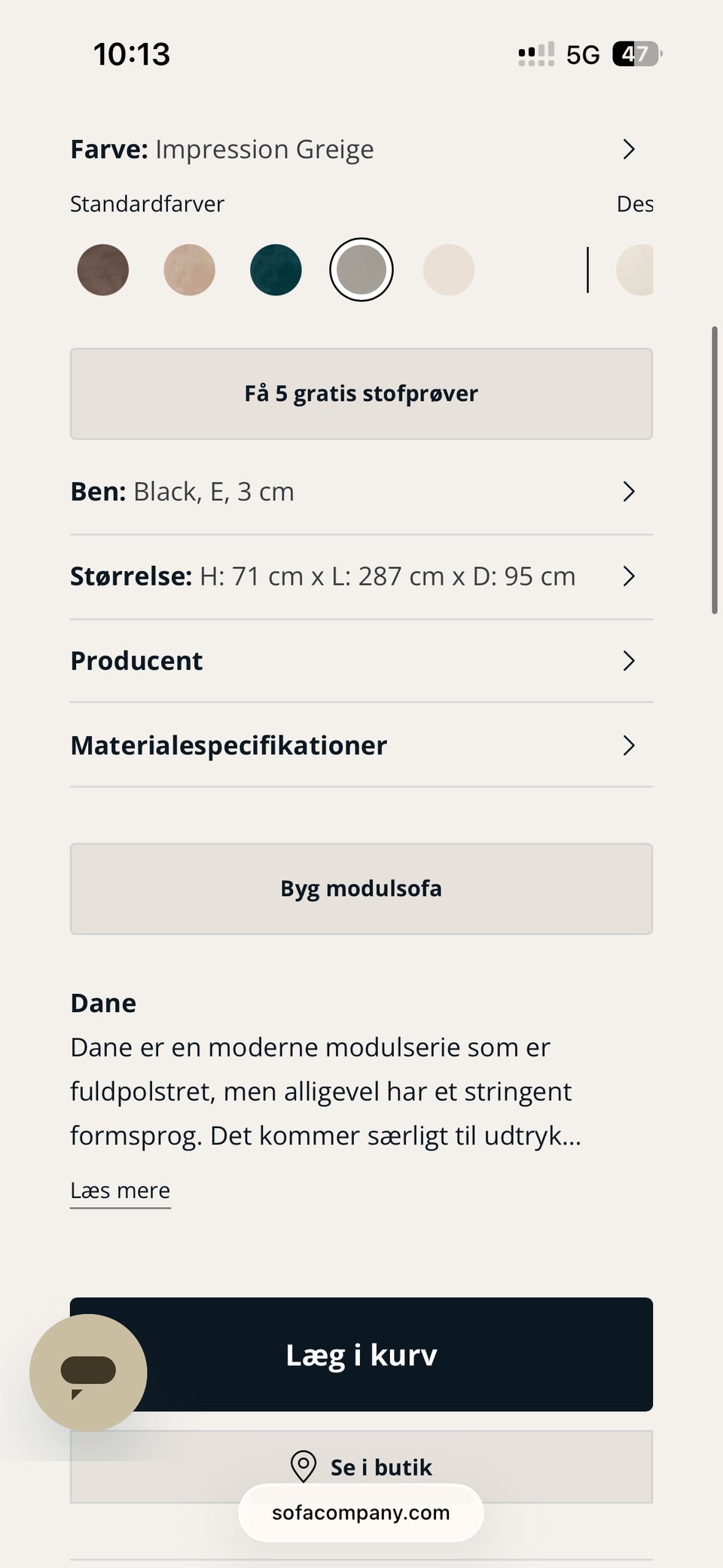Open the Producent section

pos(361,661)
